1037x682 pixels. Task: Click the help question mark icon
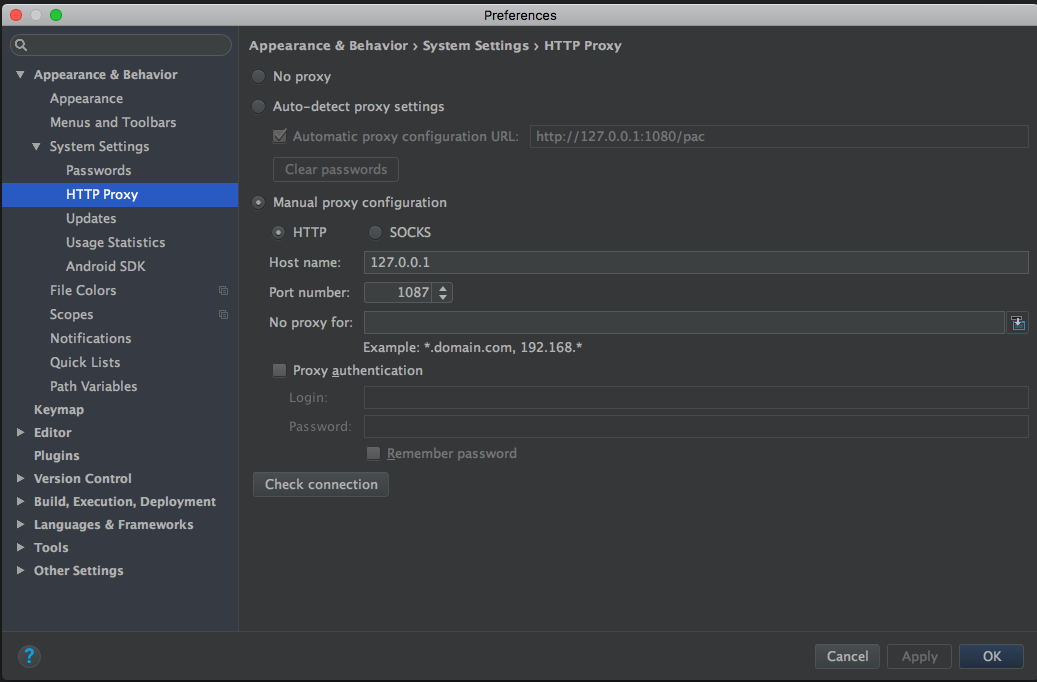pos(29,656)
